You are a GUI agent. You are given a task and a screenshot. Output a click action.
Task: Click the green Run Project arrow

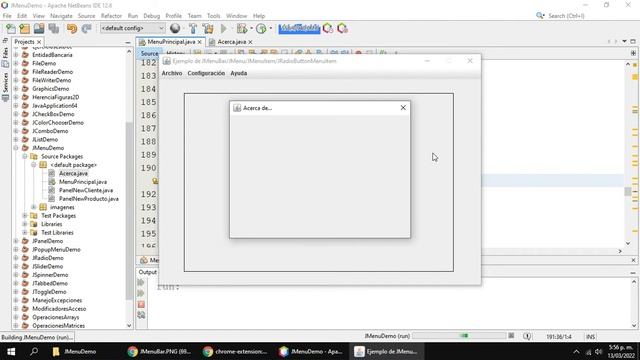click(224, 29)
